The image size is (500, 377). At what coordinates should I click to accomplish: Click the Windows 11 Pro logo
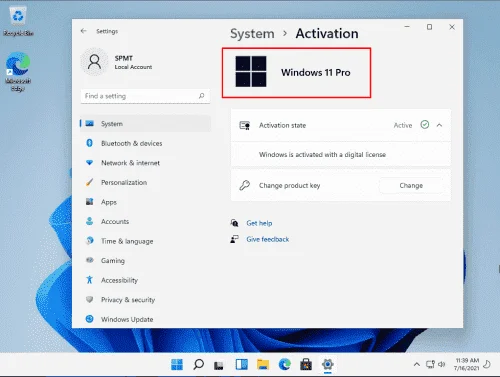click(251, 71)
